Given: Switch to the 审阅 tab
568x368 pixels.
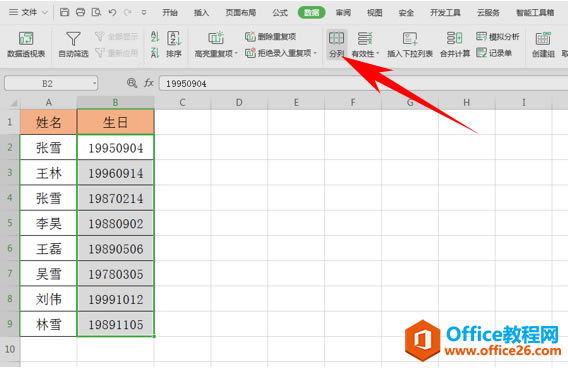Looking at the screenshot, I should click(343, 13).
